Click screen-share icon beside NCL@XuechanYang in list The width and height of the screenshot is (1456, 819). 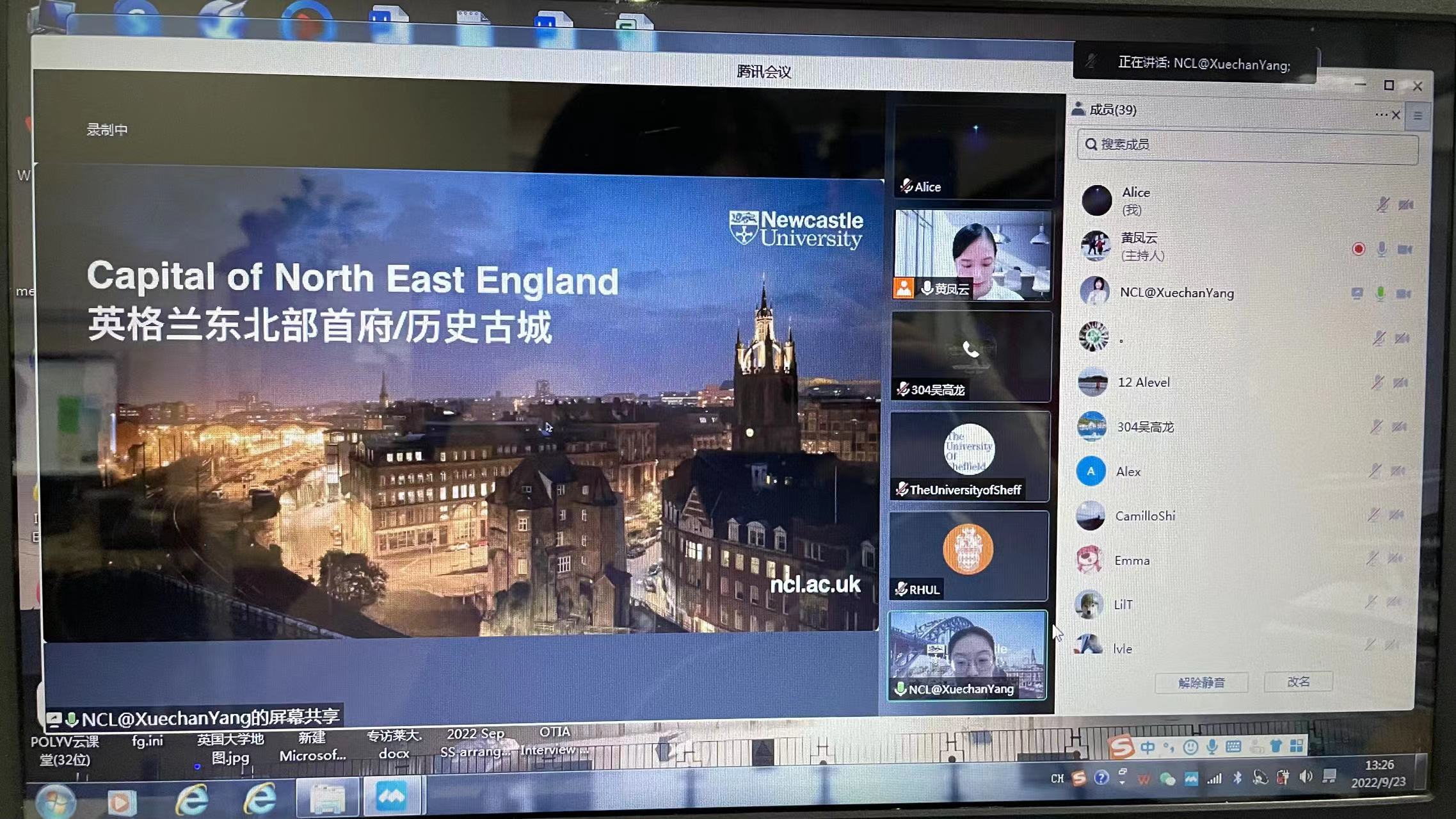point(1357,293)
